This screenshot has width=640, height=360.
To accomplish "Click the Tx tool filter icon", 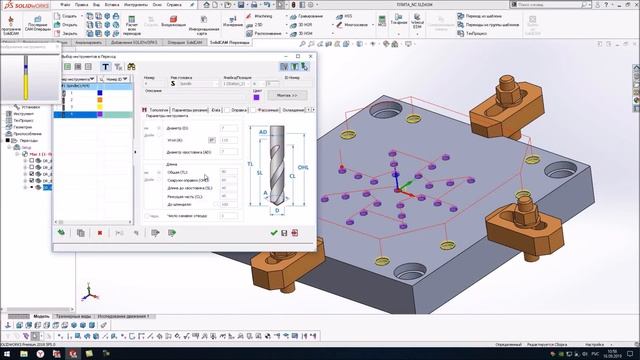I will click(x=118, y=67).
